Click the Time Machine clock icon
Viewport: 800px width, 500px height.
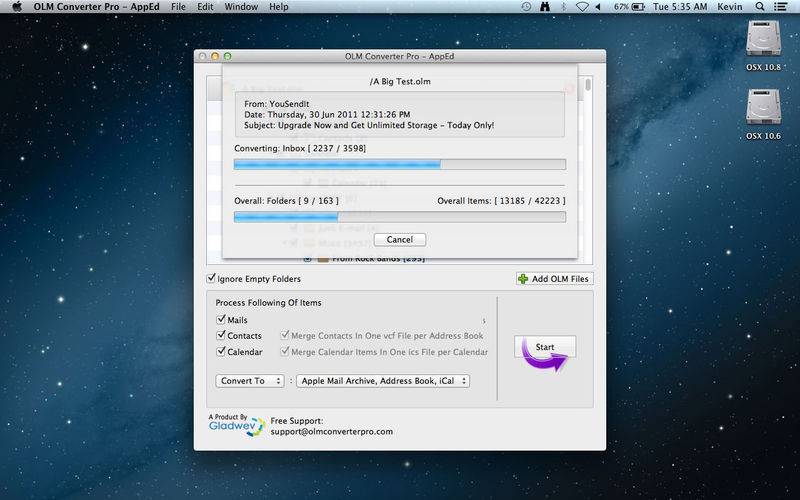coord(526,7)
